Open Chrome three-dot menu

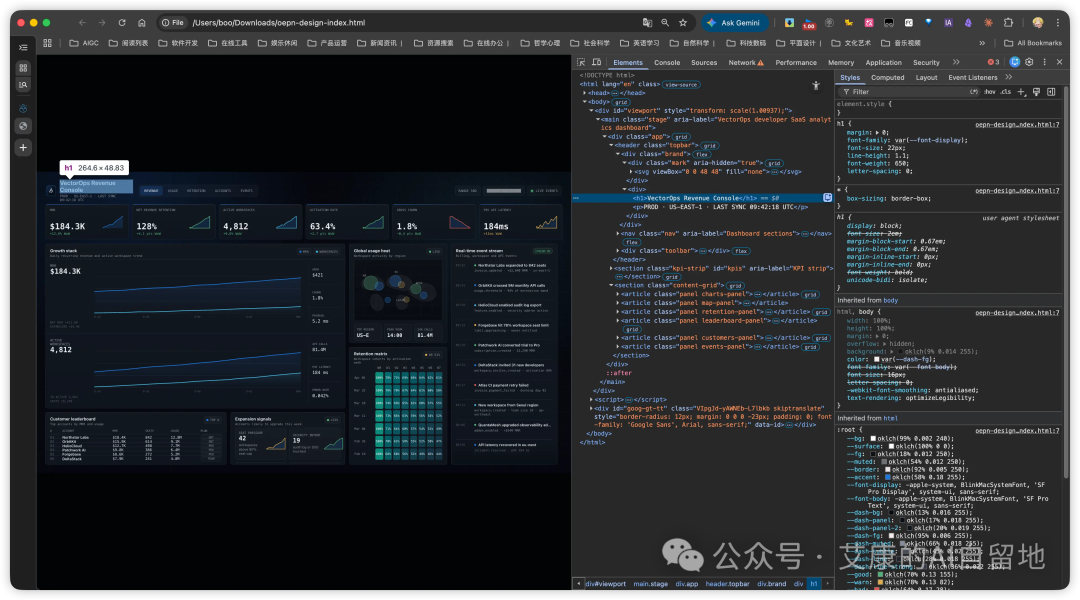[x=1058, y=23]
